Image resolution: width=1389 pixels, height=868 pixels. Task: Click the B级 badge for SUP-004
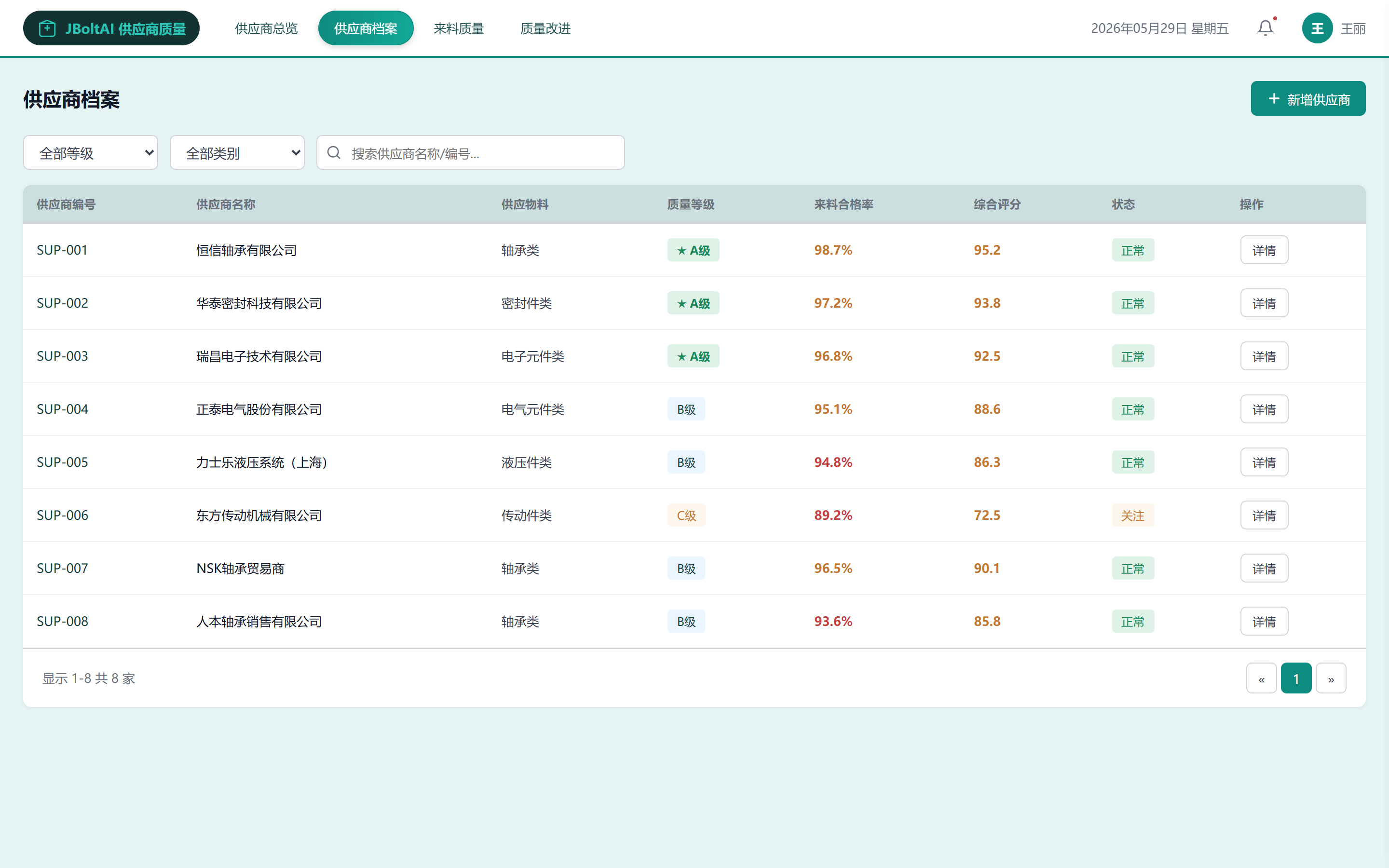(686, 409)
